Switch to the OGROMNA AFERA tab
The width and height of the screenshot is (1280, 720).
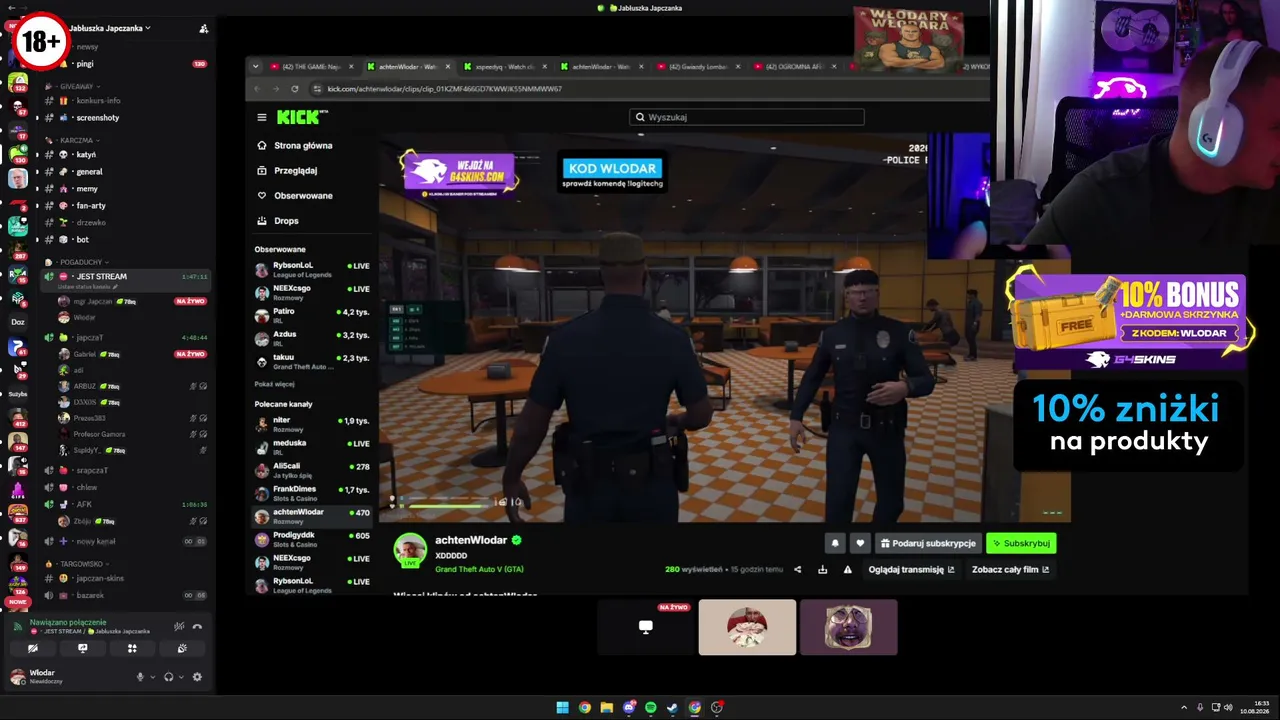tap(794, 67)
